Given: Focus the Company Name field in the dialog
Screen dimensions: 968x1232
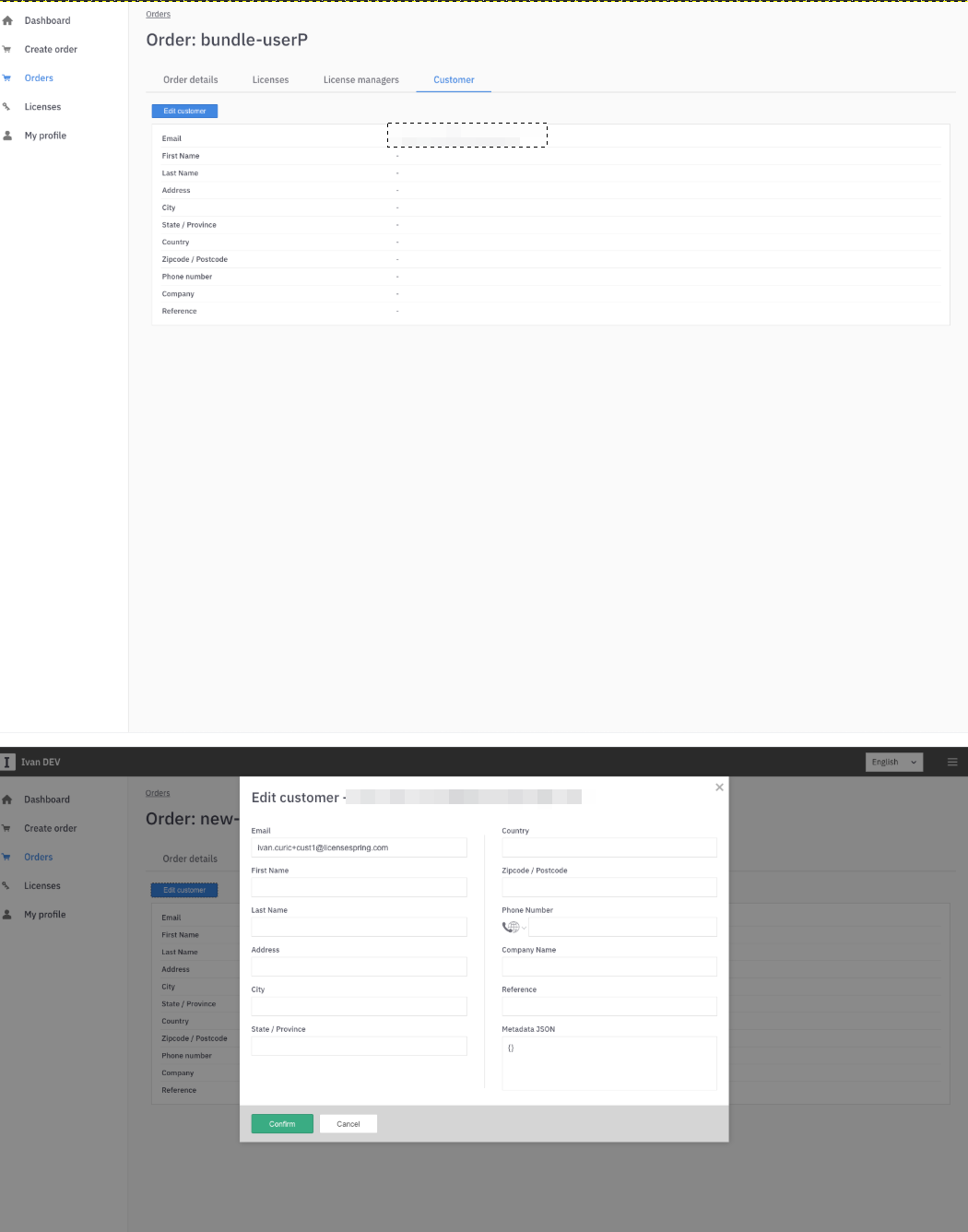Looking at the screenshot, I should click(x=608, y=966).
